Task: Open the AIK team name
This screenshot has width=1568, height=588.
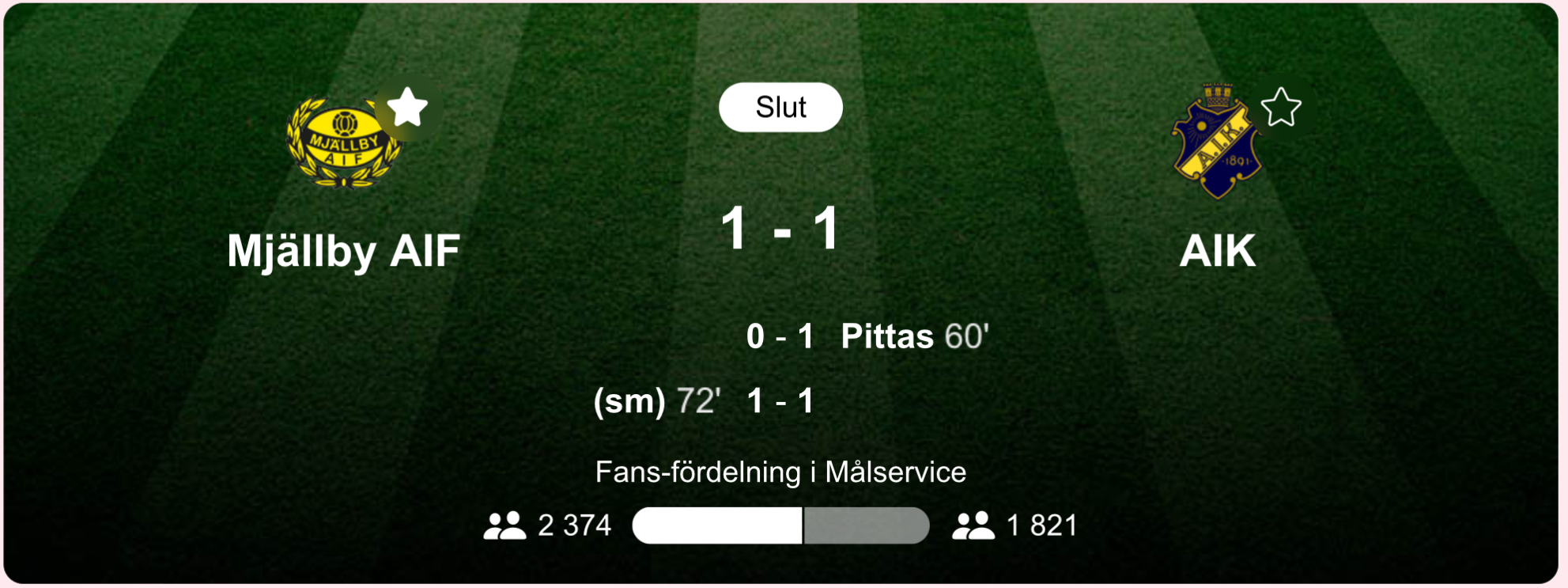Action: click(1217, 251)
